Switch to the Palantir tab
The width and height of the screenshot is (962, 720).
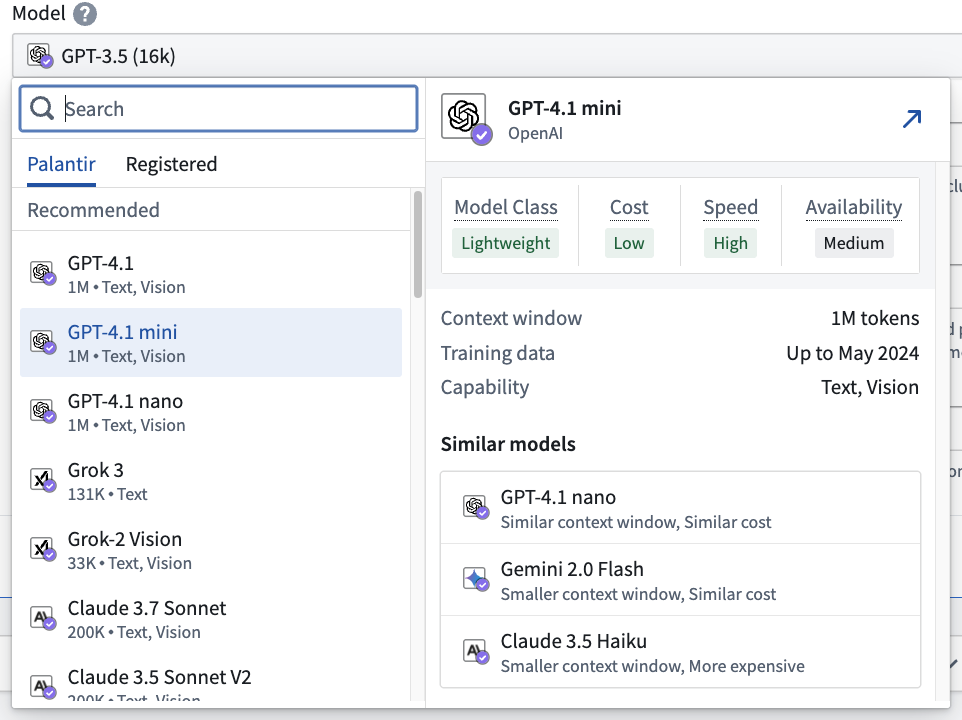[61, 164]
